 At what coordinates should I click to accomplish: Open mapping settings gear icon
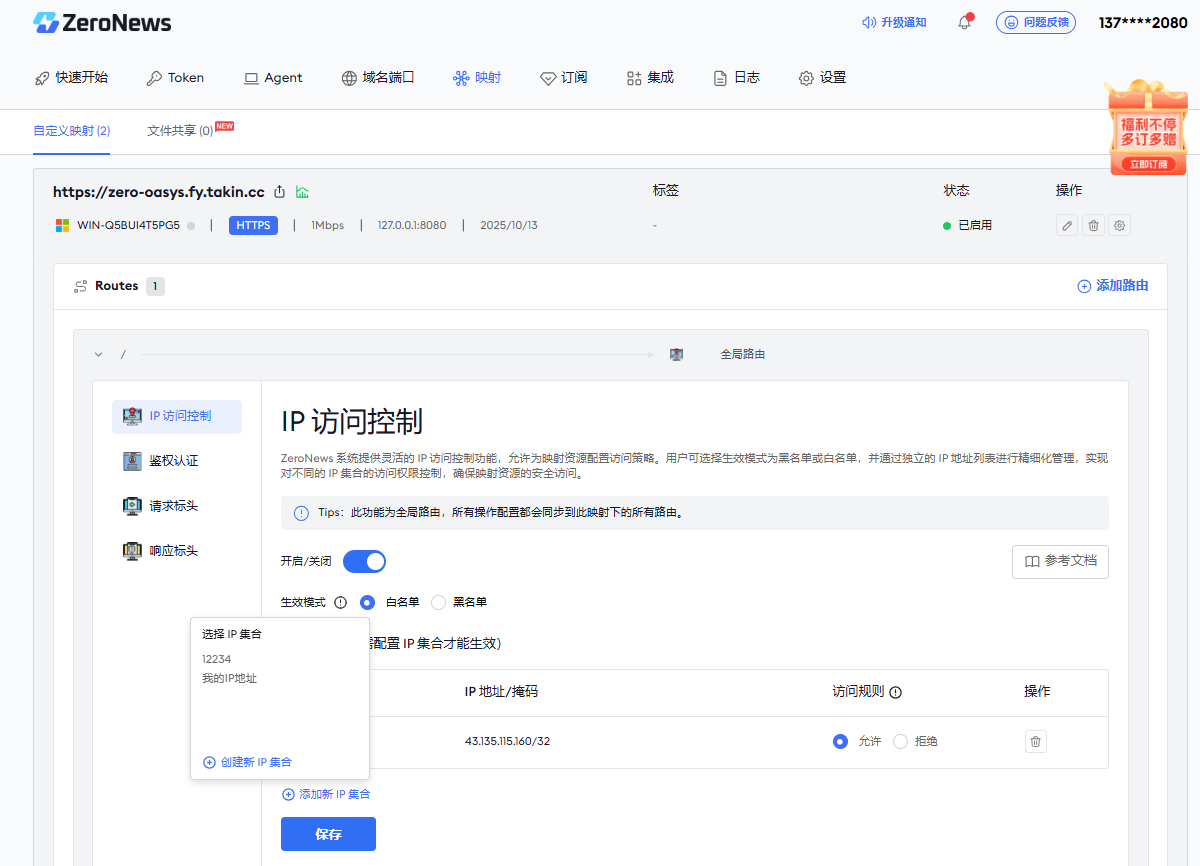(1120, 226)
